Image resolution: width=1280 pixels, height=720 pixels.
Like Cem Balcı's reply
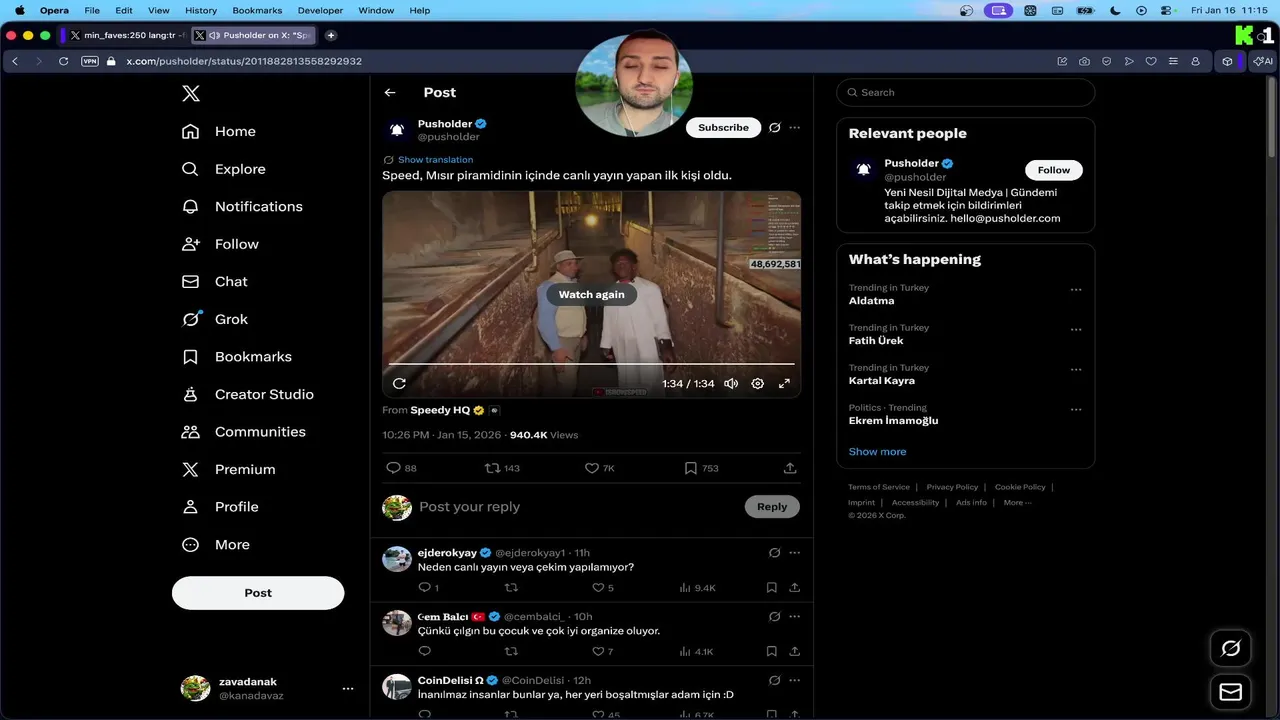tap(598, 652)
